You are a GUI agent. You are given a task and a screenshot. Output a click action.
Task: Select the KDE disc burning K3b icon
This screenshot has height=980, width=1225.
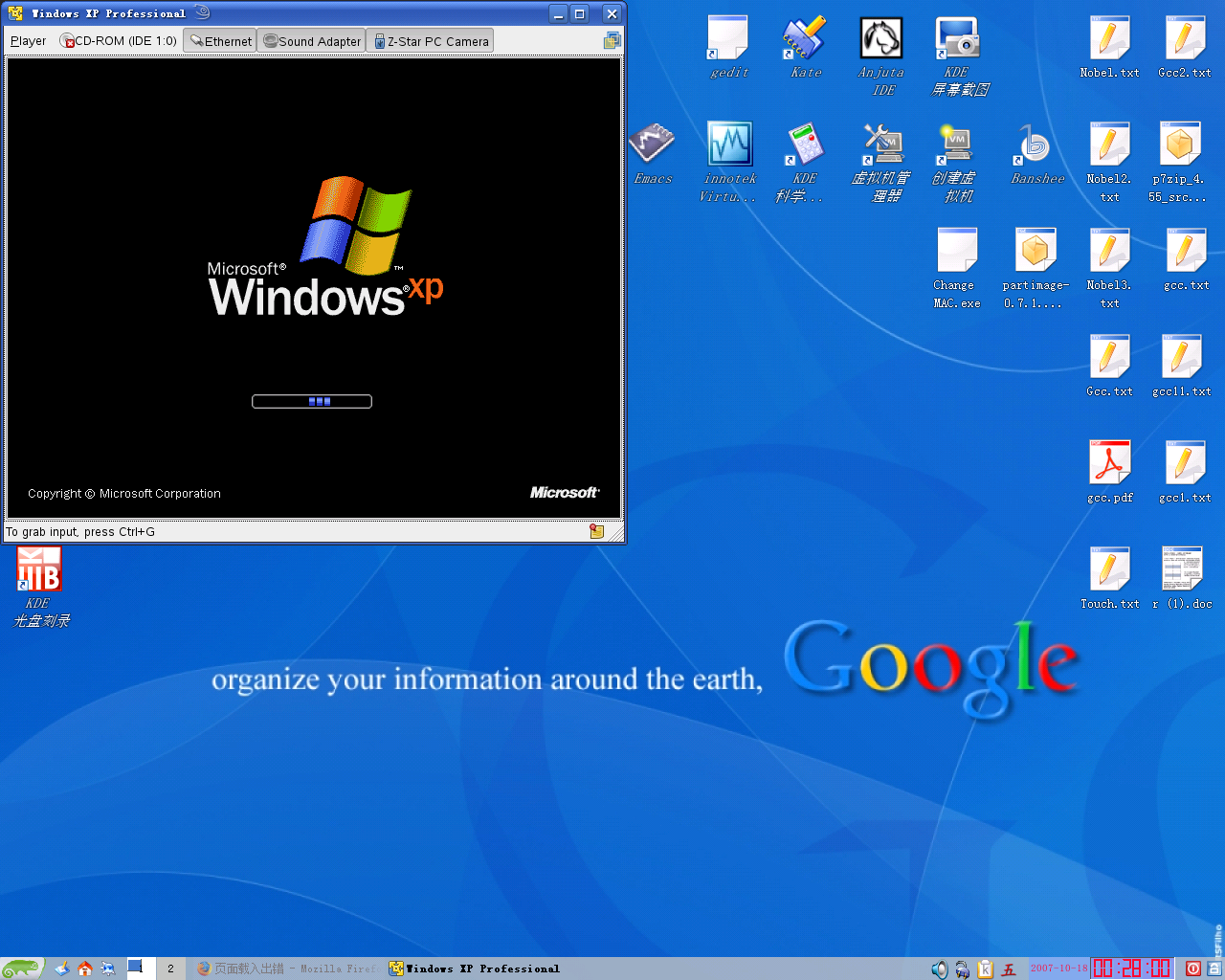click(x=39, y=586)
